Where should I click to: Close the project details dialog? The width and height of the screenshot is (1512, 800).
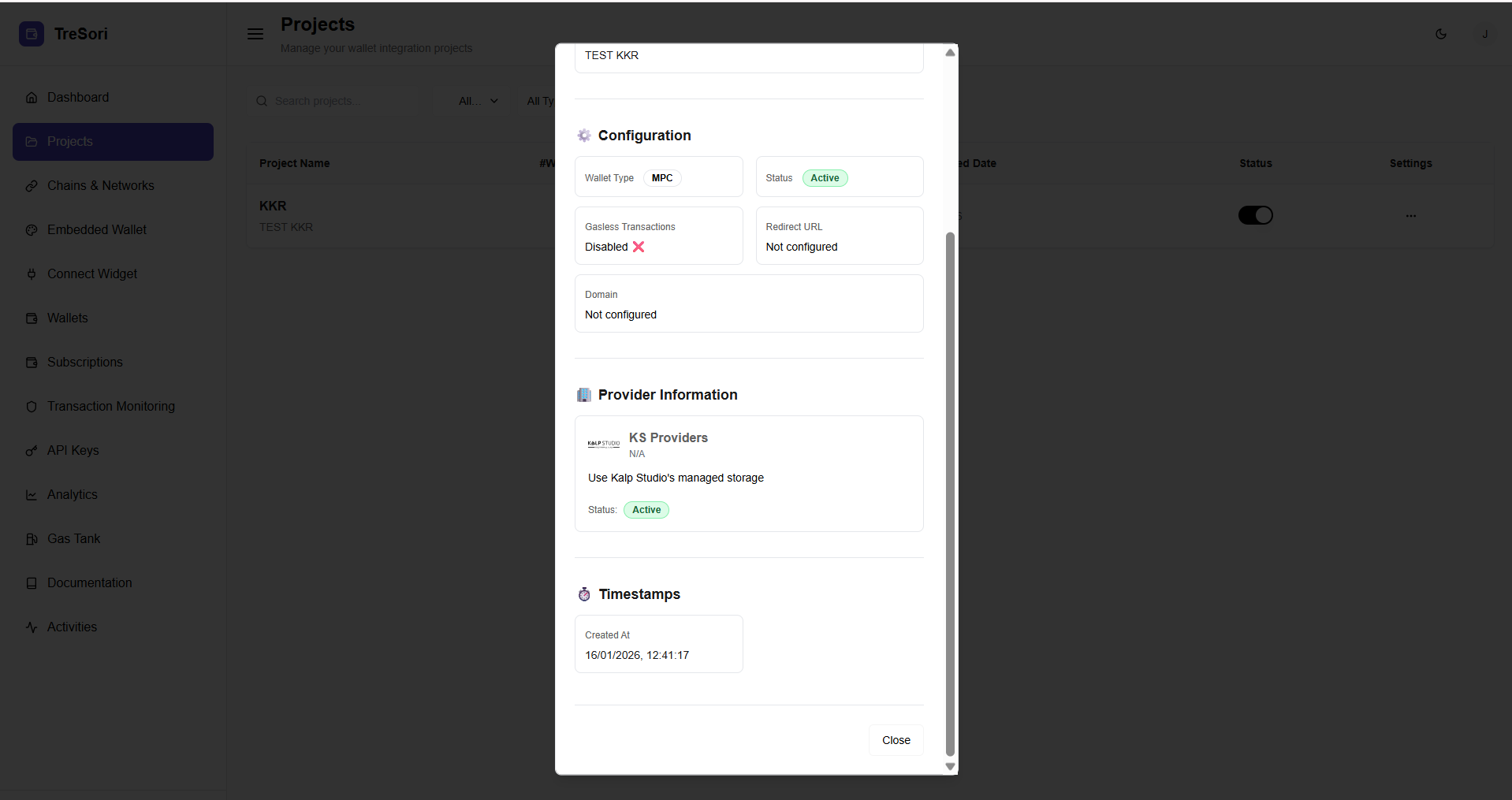coord(896,740)
